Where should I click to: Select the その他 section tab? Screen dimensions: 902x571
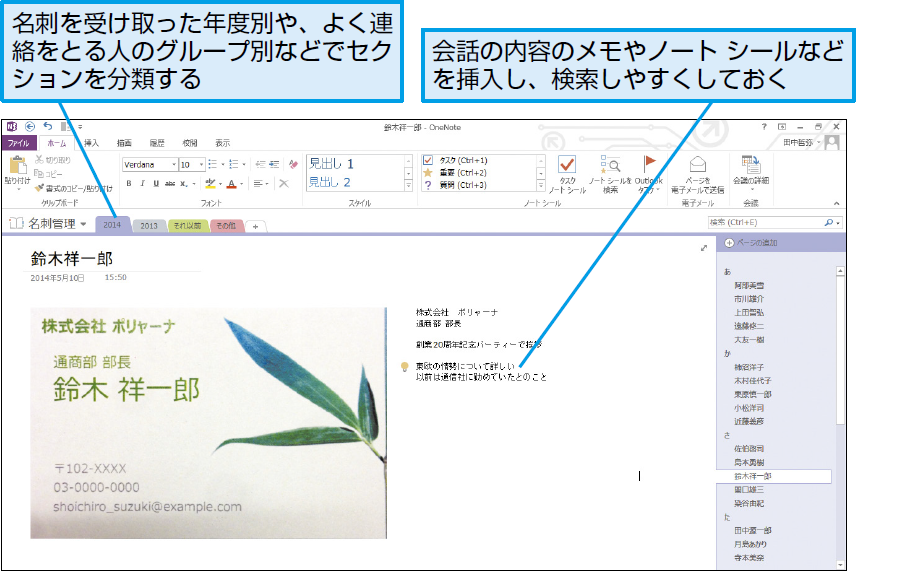(x=226, y=225)
